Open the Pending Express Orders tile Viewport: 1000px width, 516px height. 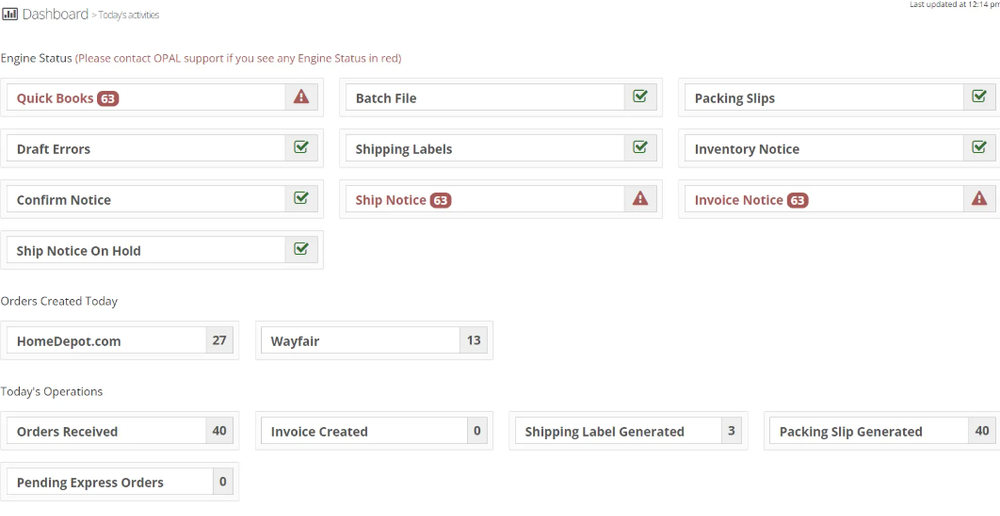pyautogui.click(x=120, y=482)
